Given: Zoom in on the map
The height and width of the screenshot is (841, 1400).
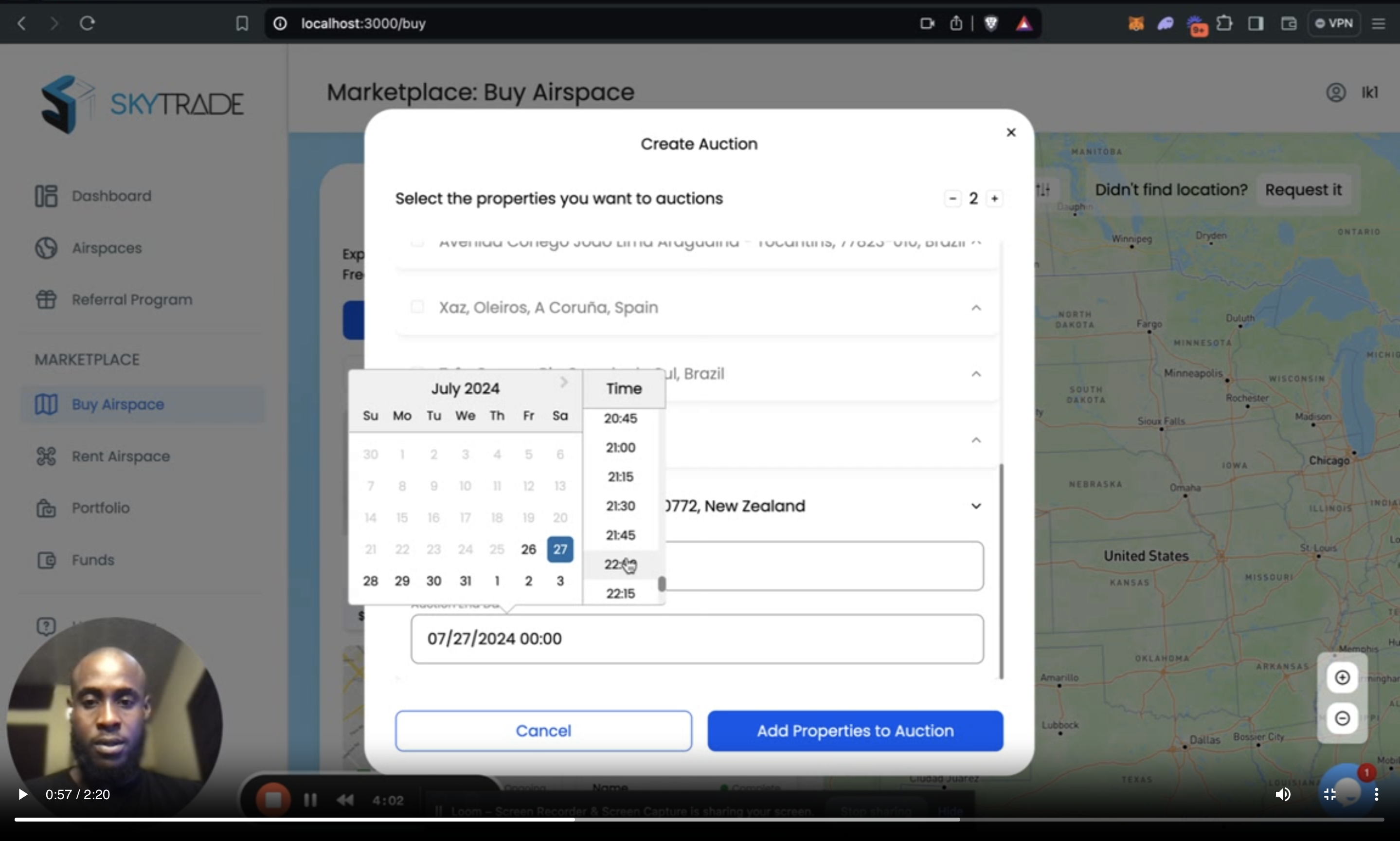Looking at the screenshot, I should point(1342,677).
